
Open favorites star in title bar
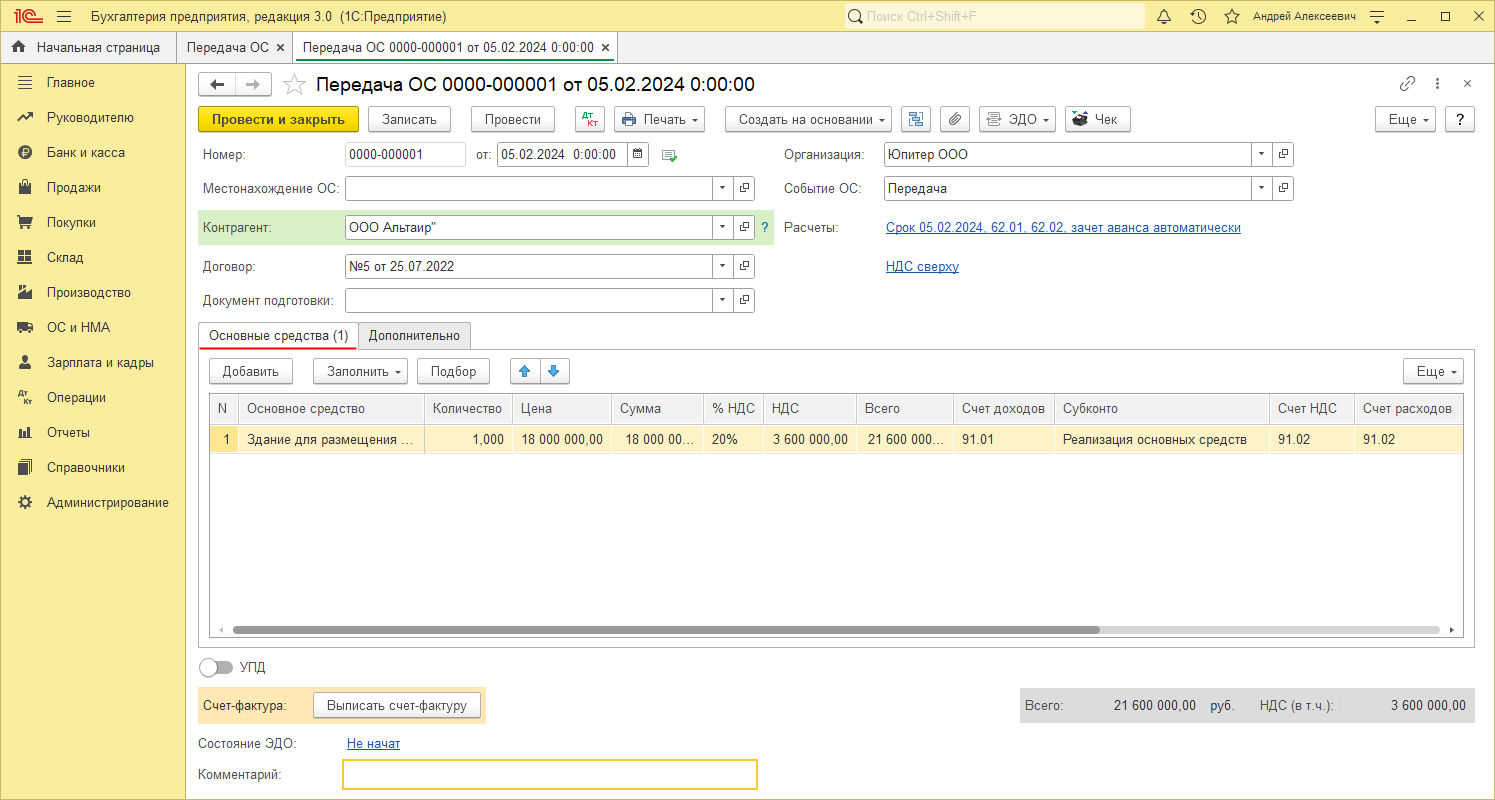pyautogui.click(x=1232, y=17)
